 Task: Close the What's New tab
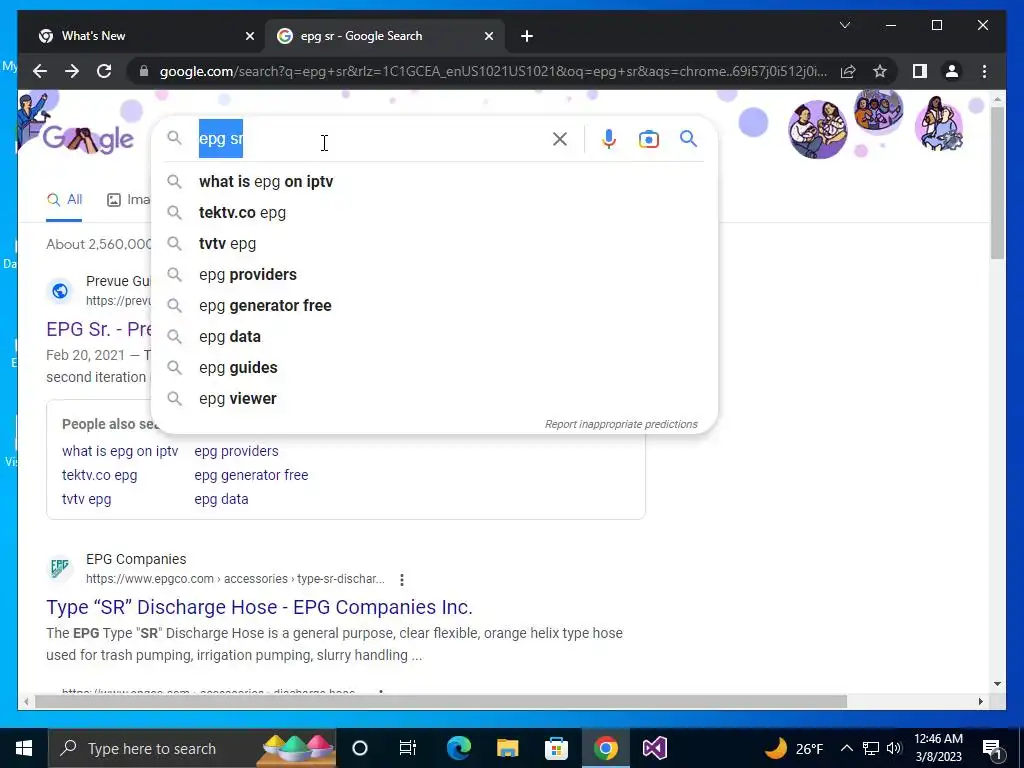(x=249, y=36)
